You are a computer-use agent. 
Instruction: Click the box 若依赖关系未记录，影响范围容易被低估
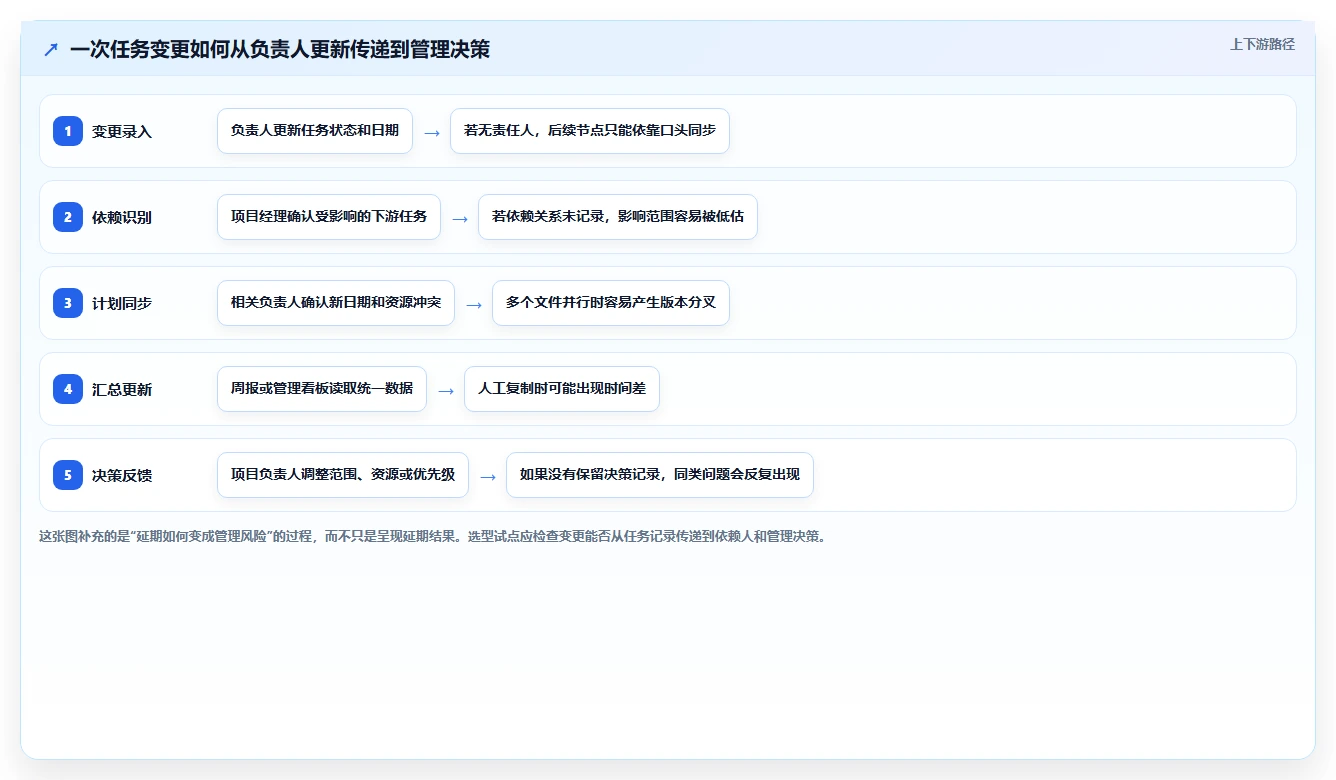(x=618, y=217)
